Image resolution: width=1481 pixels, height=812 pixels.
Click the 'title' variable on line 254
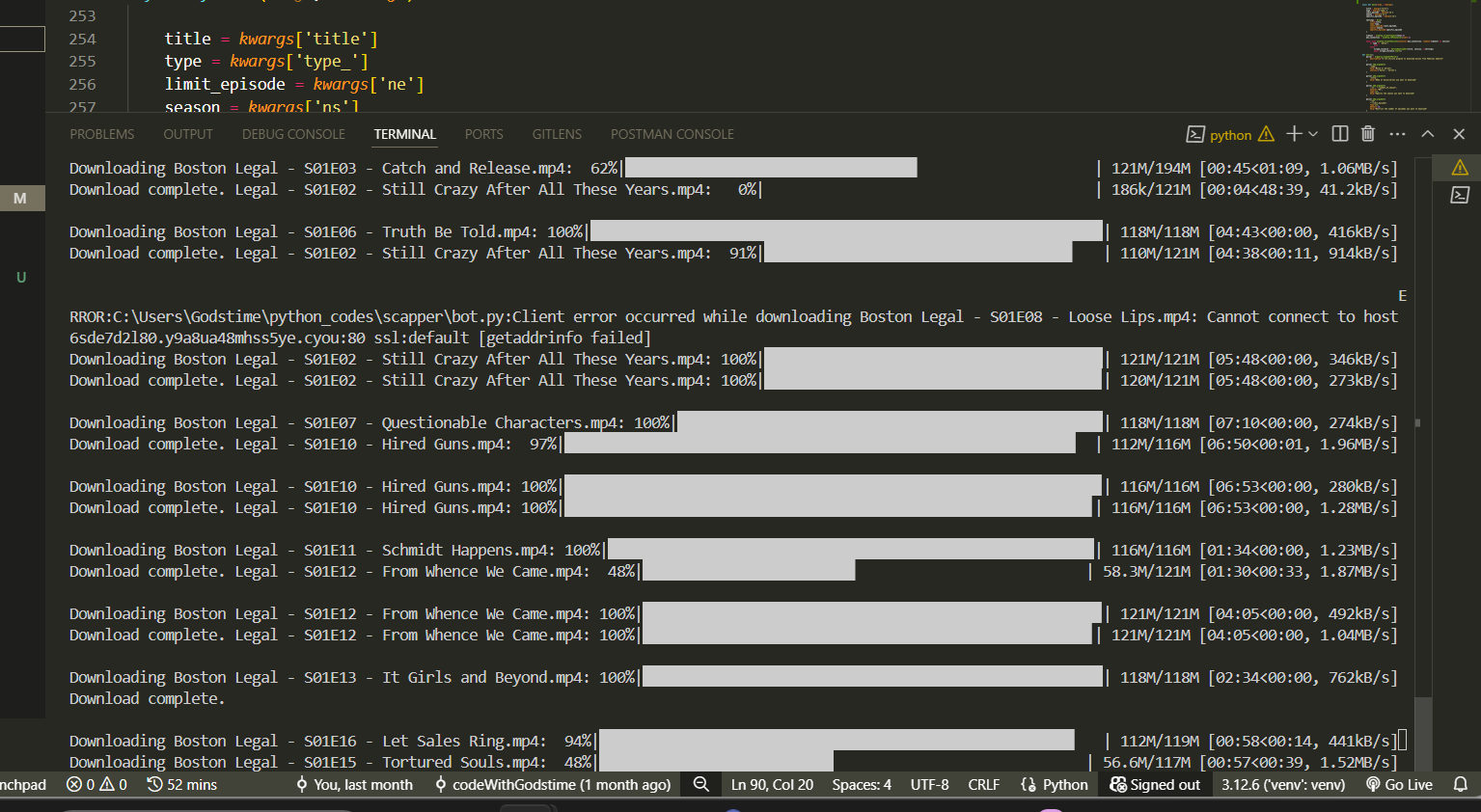(x=187, y=39)
